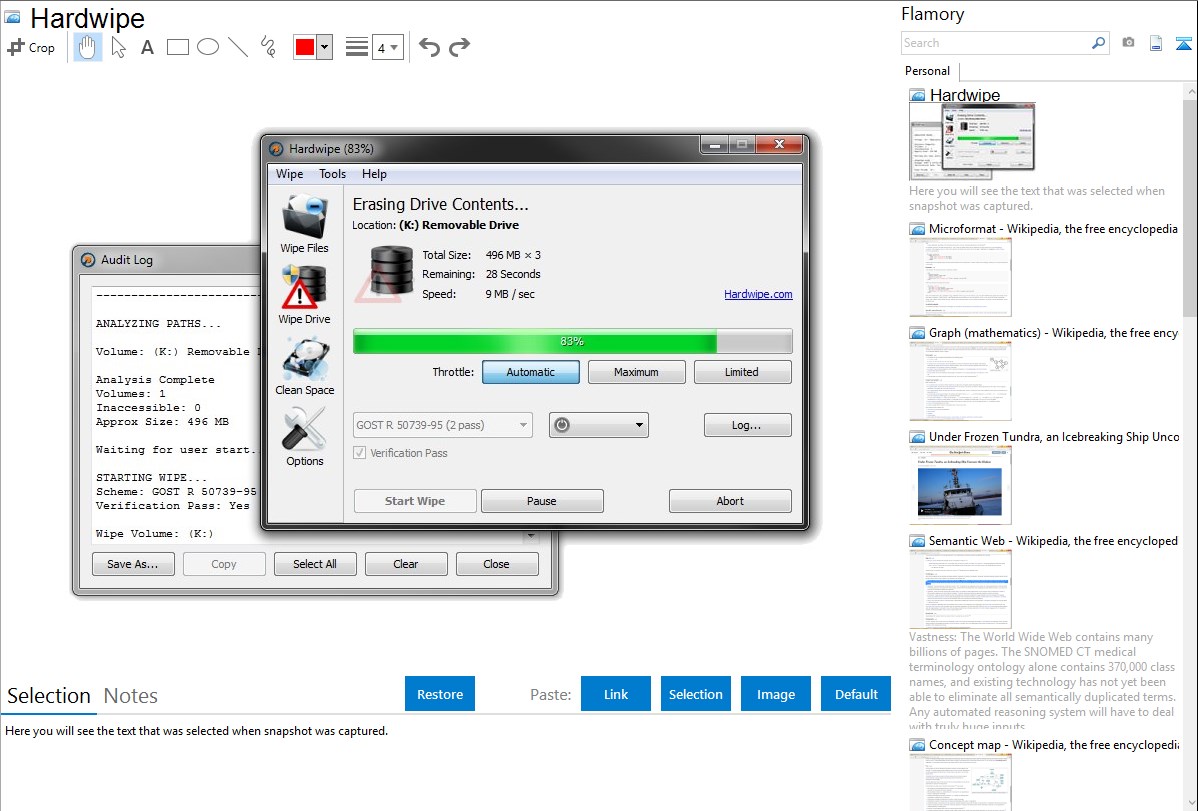Screen dimensions: 1198x811
Task: Click the snapshot icon beside main Hardwipe heading
Action: pos(12,17)
